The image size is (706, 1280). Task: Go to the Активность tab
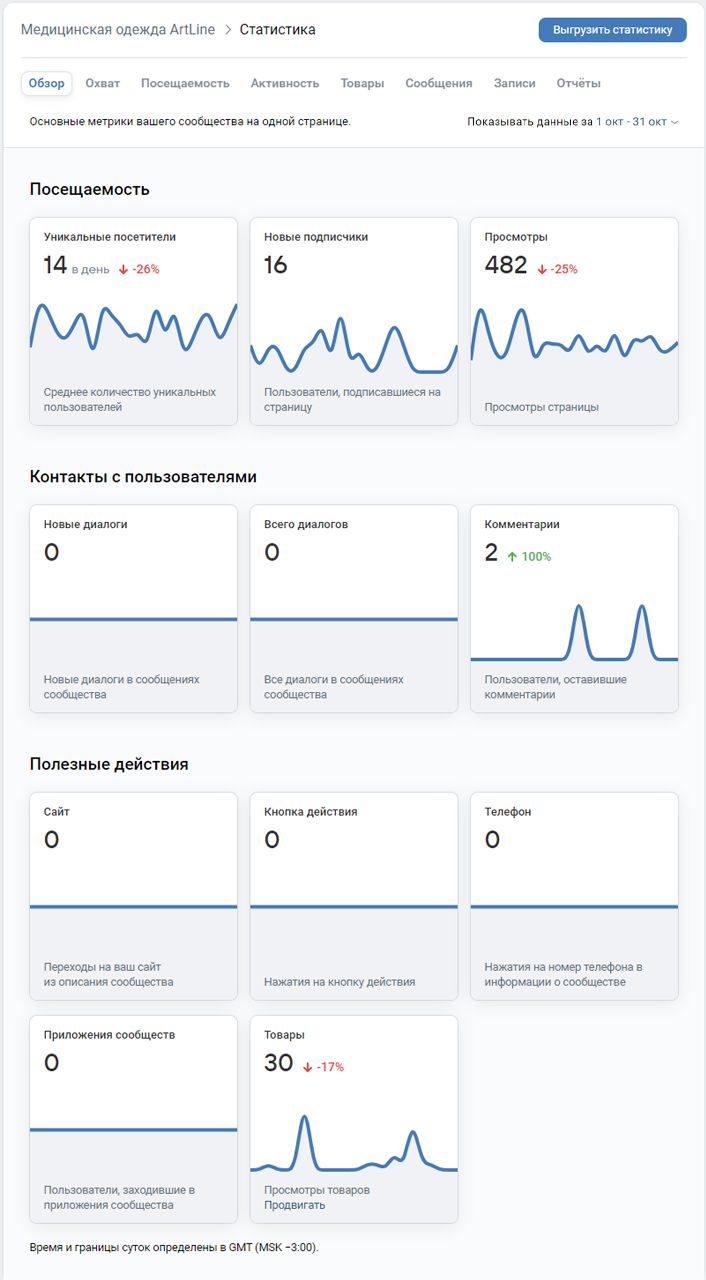coord(285,84)
